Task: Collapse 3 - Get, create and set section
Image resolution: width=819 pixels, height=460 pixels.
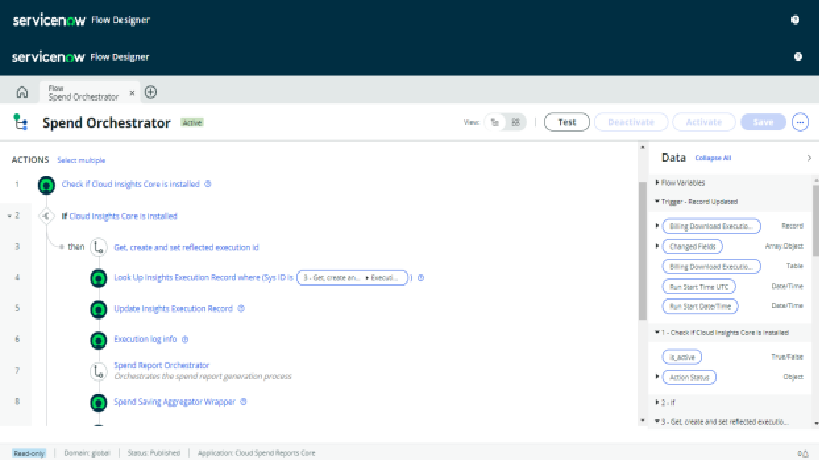Action: coord(657,421)
